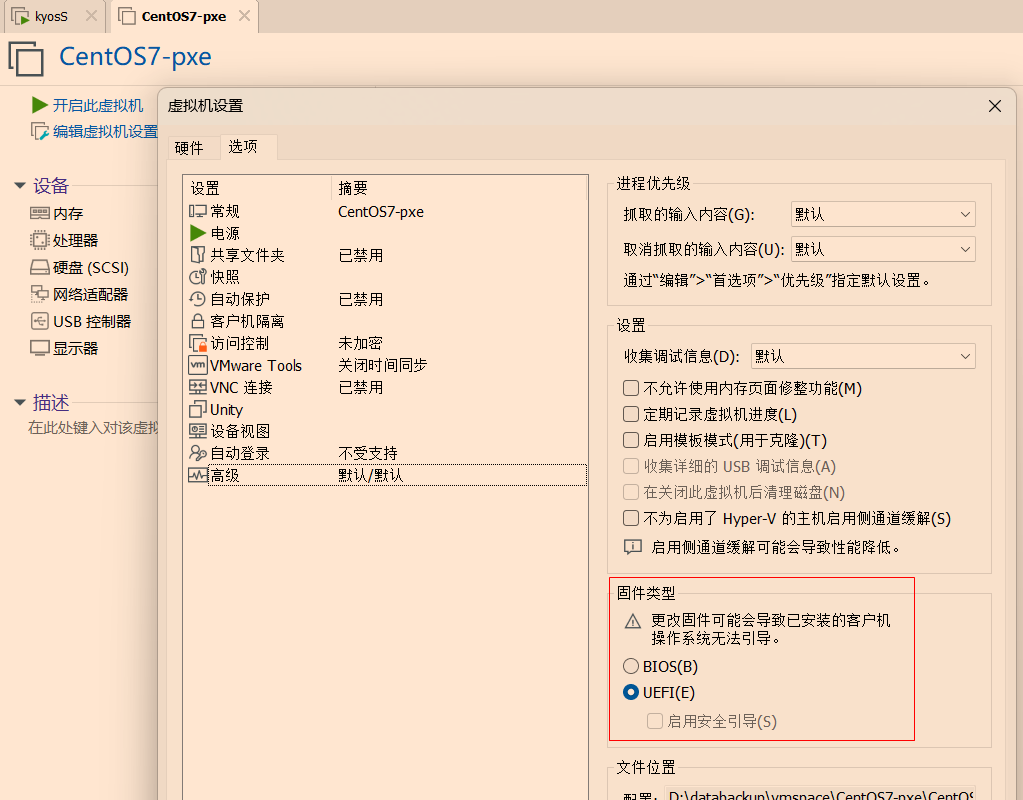Click the 摘要 column header
The image size is (1023, 800).
point(459,189)
